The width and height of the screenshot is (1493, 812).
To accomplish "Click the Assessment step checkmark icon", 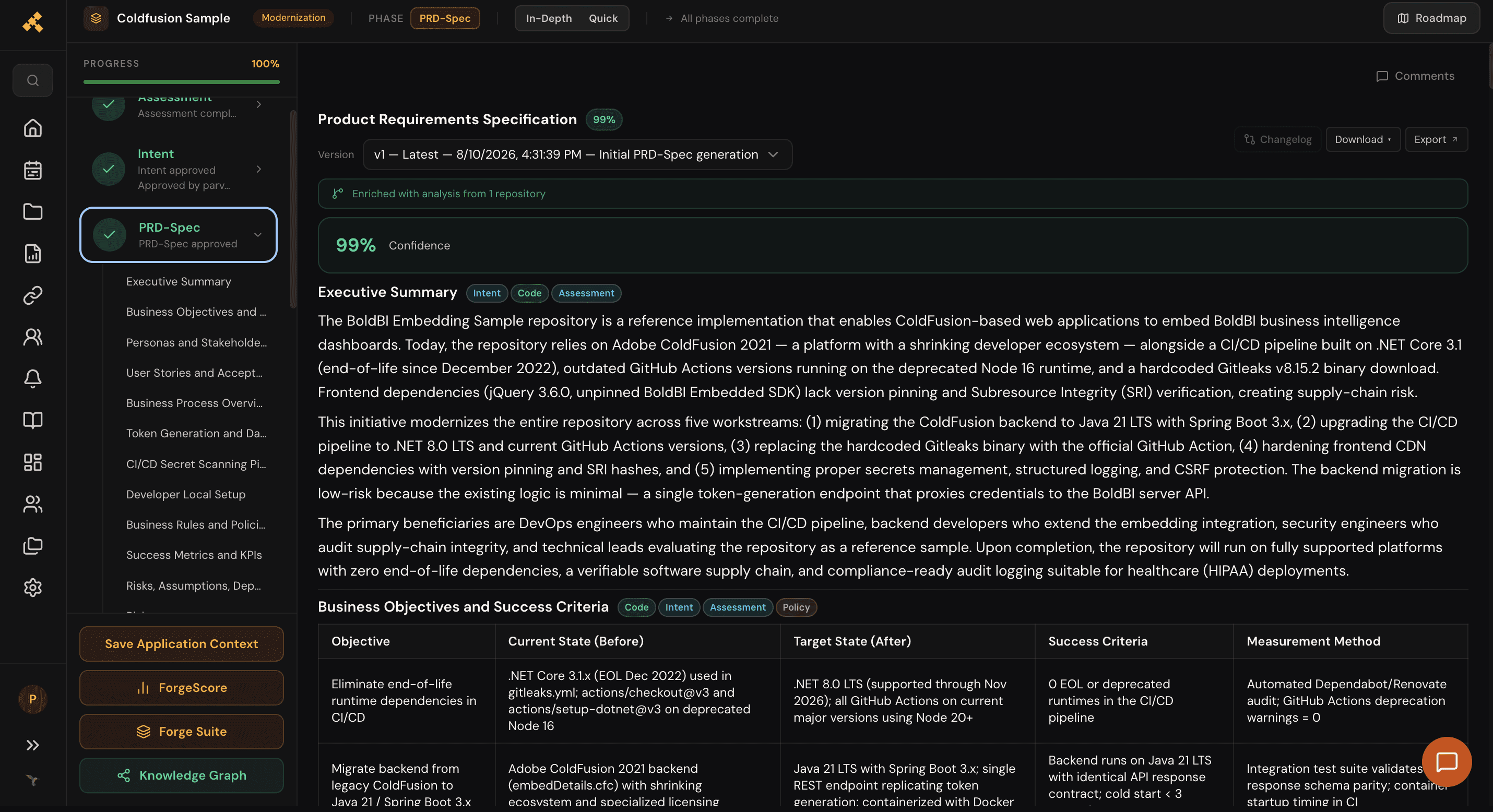I will tap(109, 104).
